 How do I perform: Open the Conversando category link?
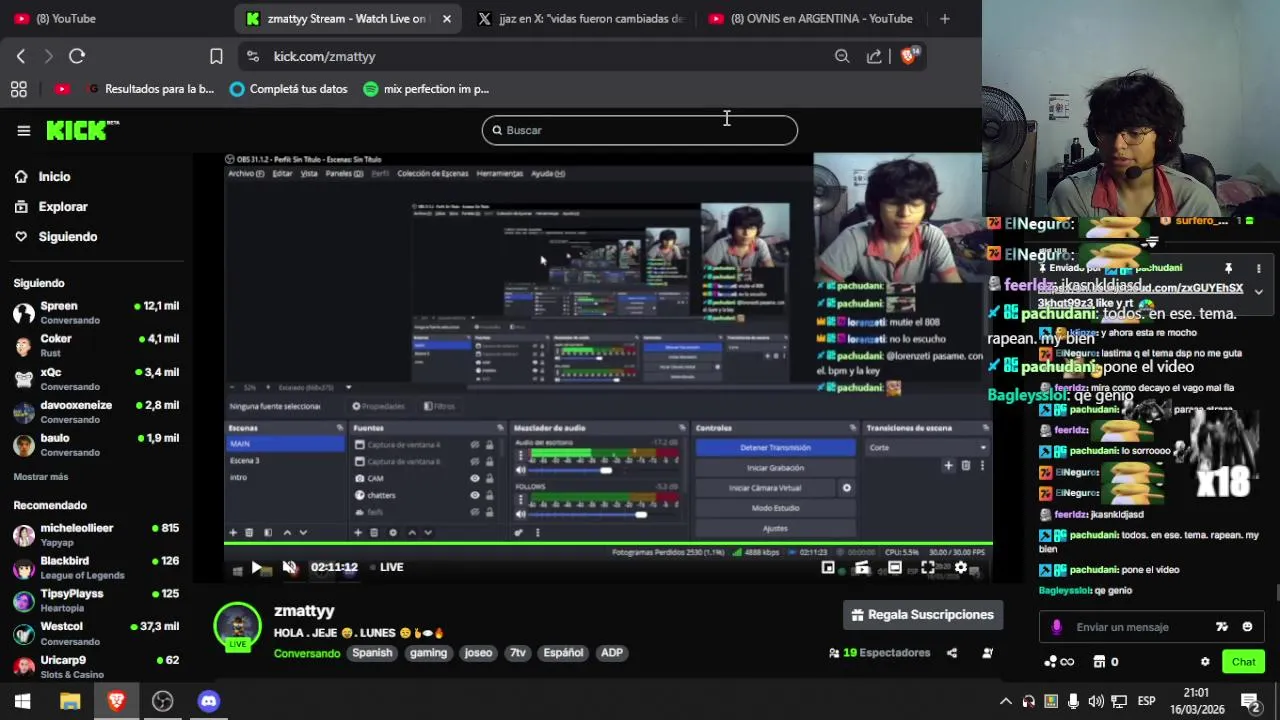(x=307, y=653)
